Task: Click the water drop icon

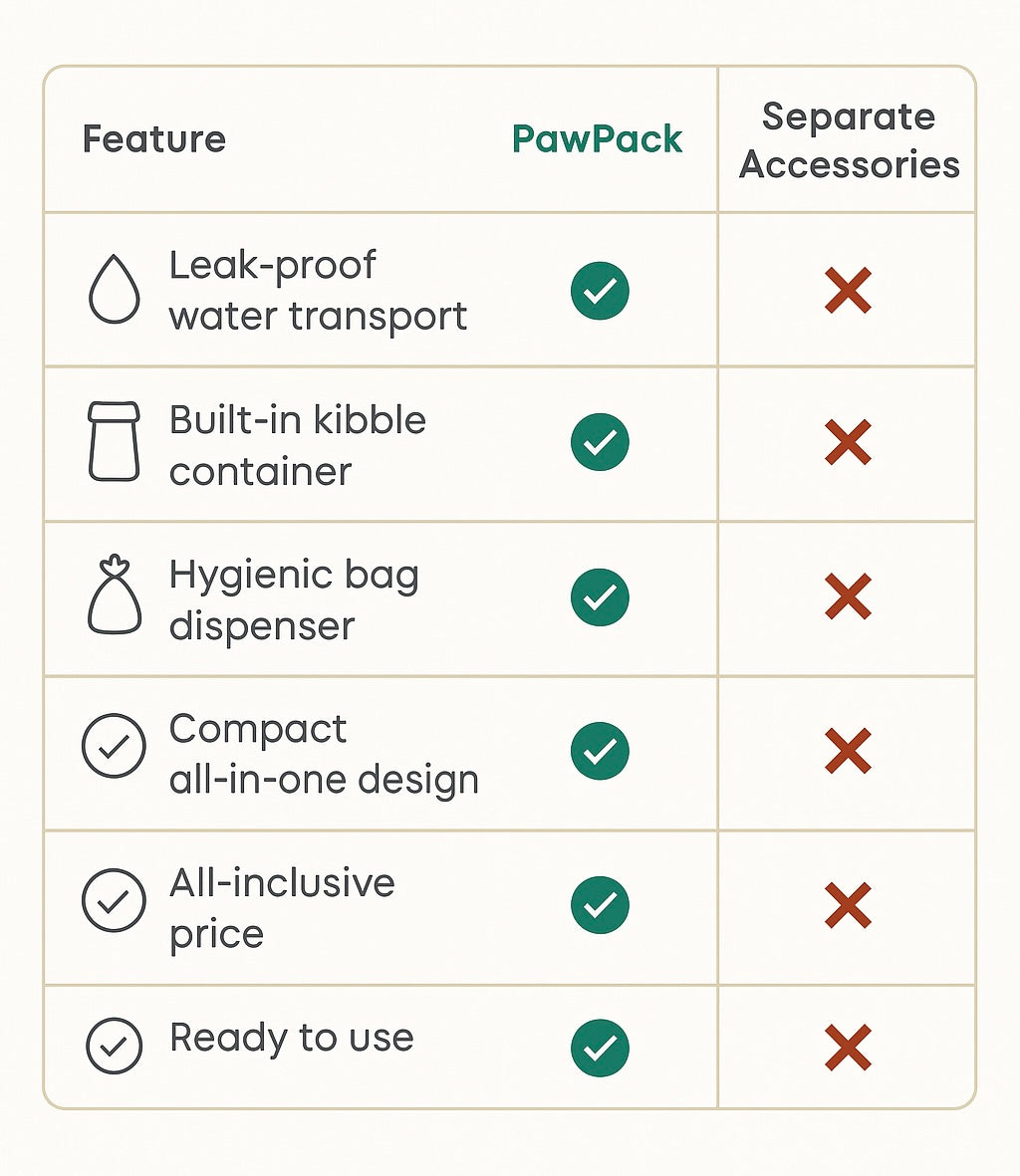Action: tap(114, 289)
